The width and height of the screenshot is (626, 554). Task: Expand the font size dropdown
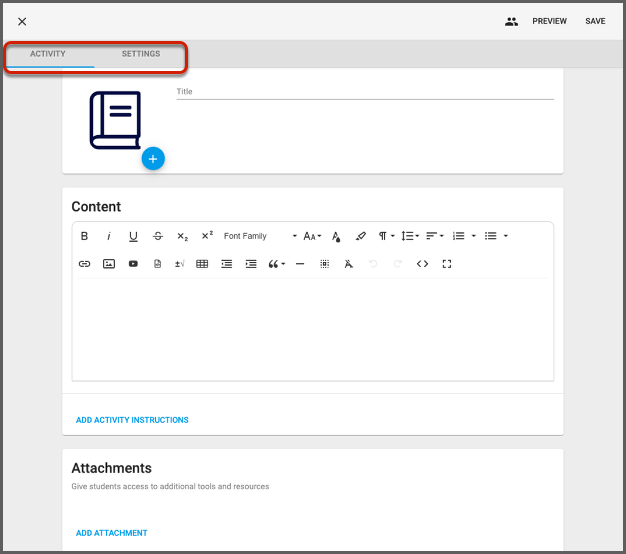[x=312, y=236]
